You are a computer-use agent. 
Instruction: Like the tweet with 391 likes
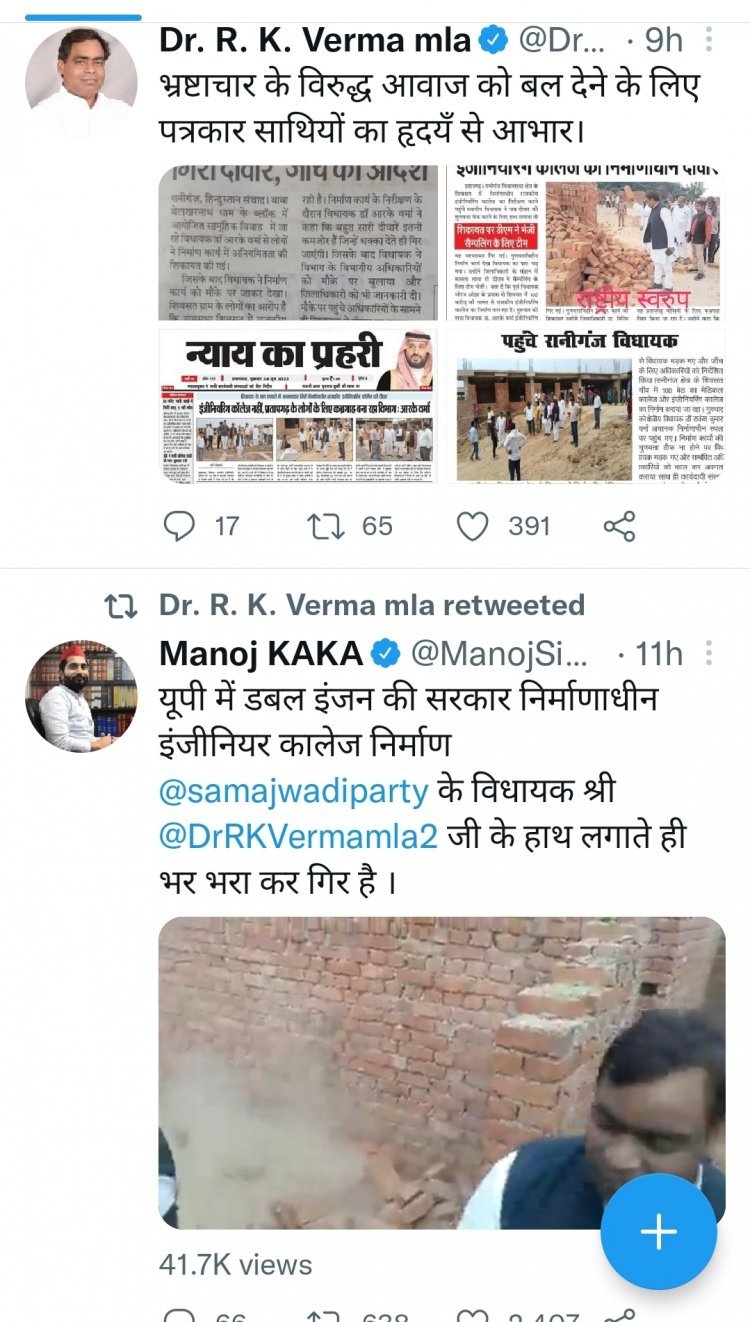tap(472, 526)
